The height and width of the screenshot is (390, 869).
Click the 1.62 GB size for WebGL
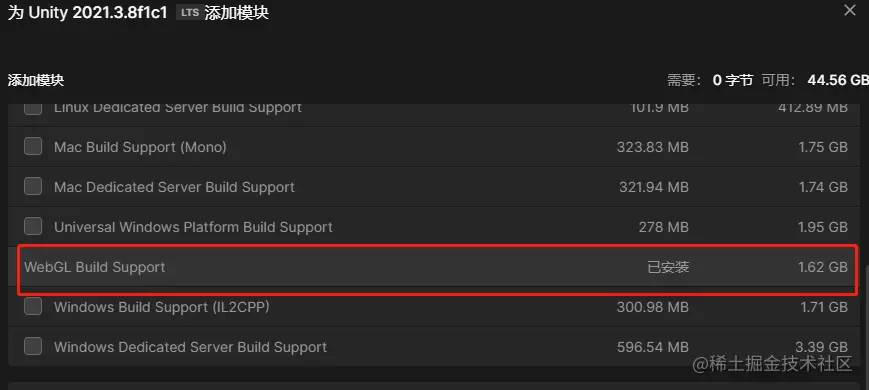click(x=823, y=267)
